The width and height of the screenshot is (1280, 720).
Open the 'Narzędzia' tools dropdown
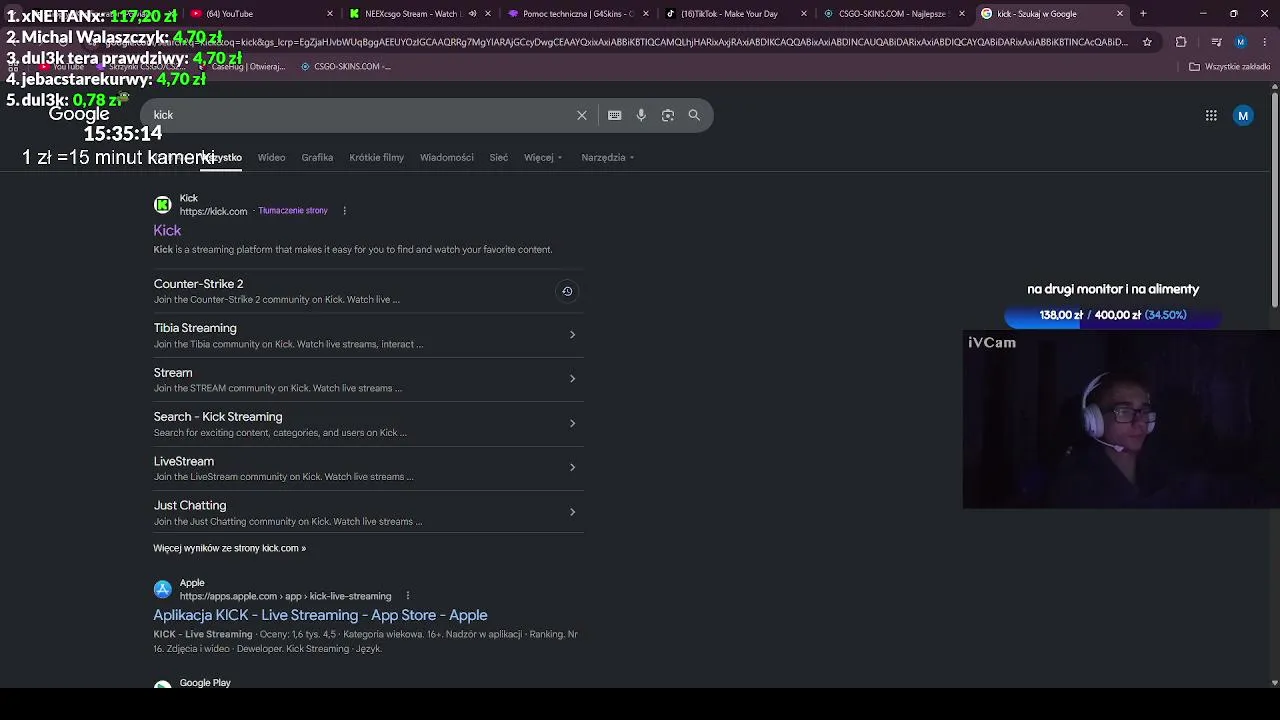point(608,157)
